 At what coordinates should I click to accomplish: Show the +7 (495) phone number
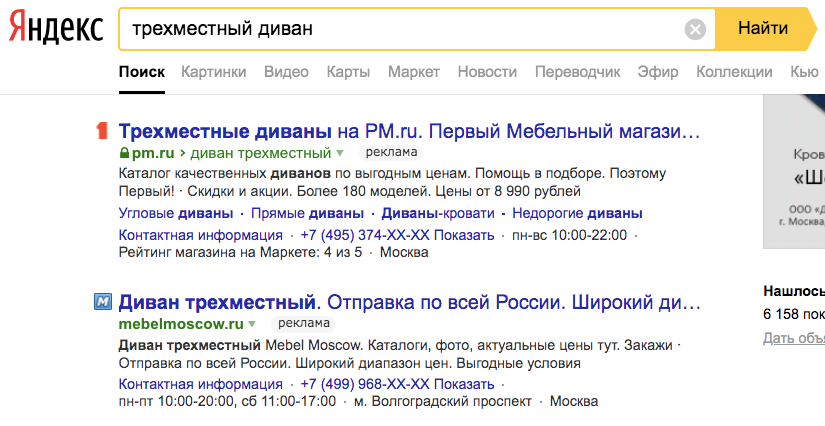point(397,235)
